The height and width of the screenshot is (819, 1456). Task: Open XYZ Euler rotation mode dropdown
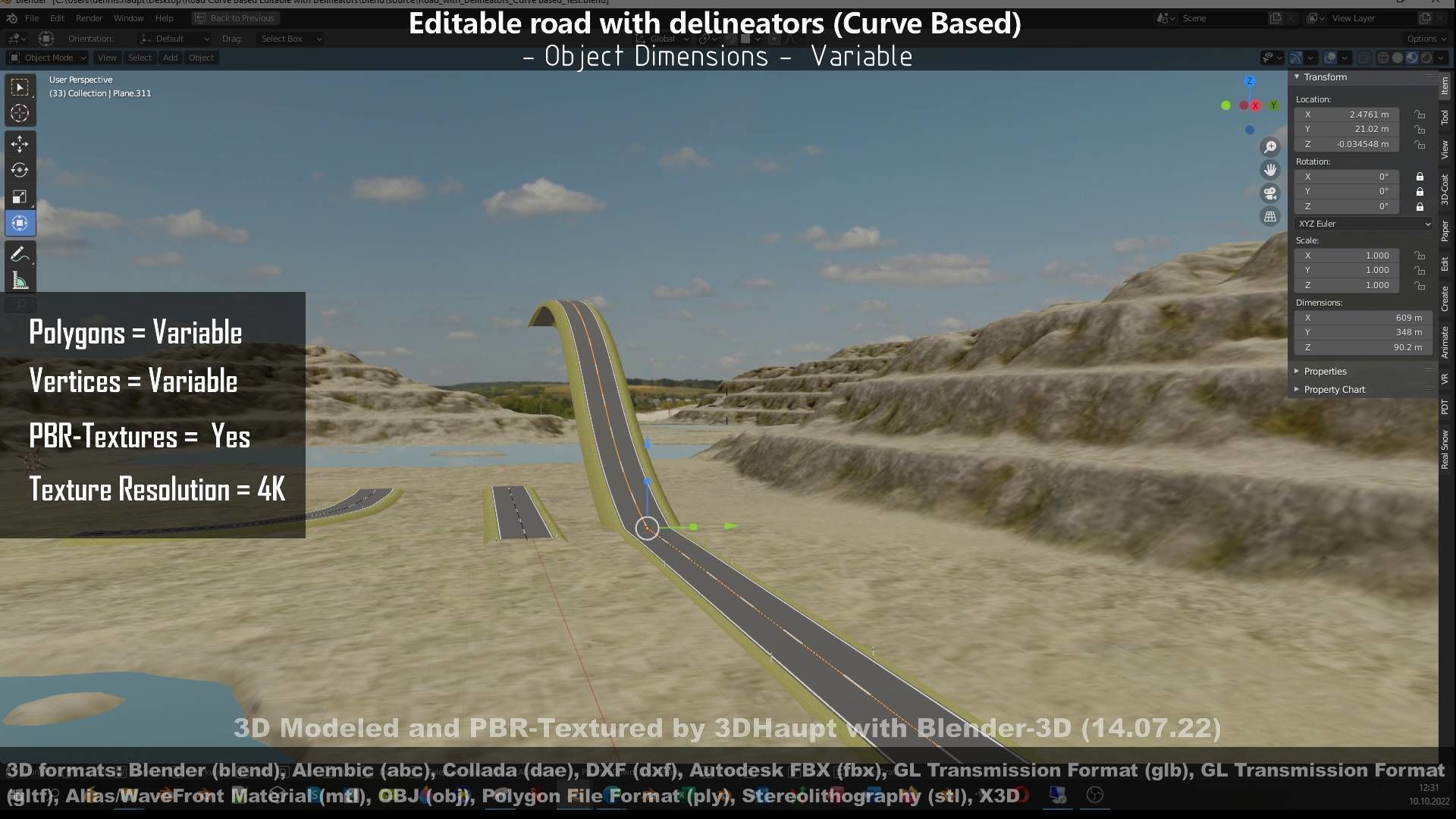click(1363, 224)
